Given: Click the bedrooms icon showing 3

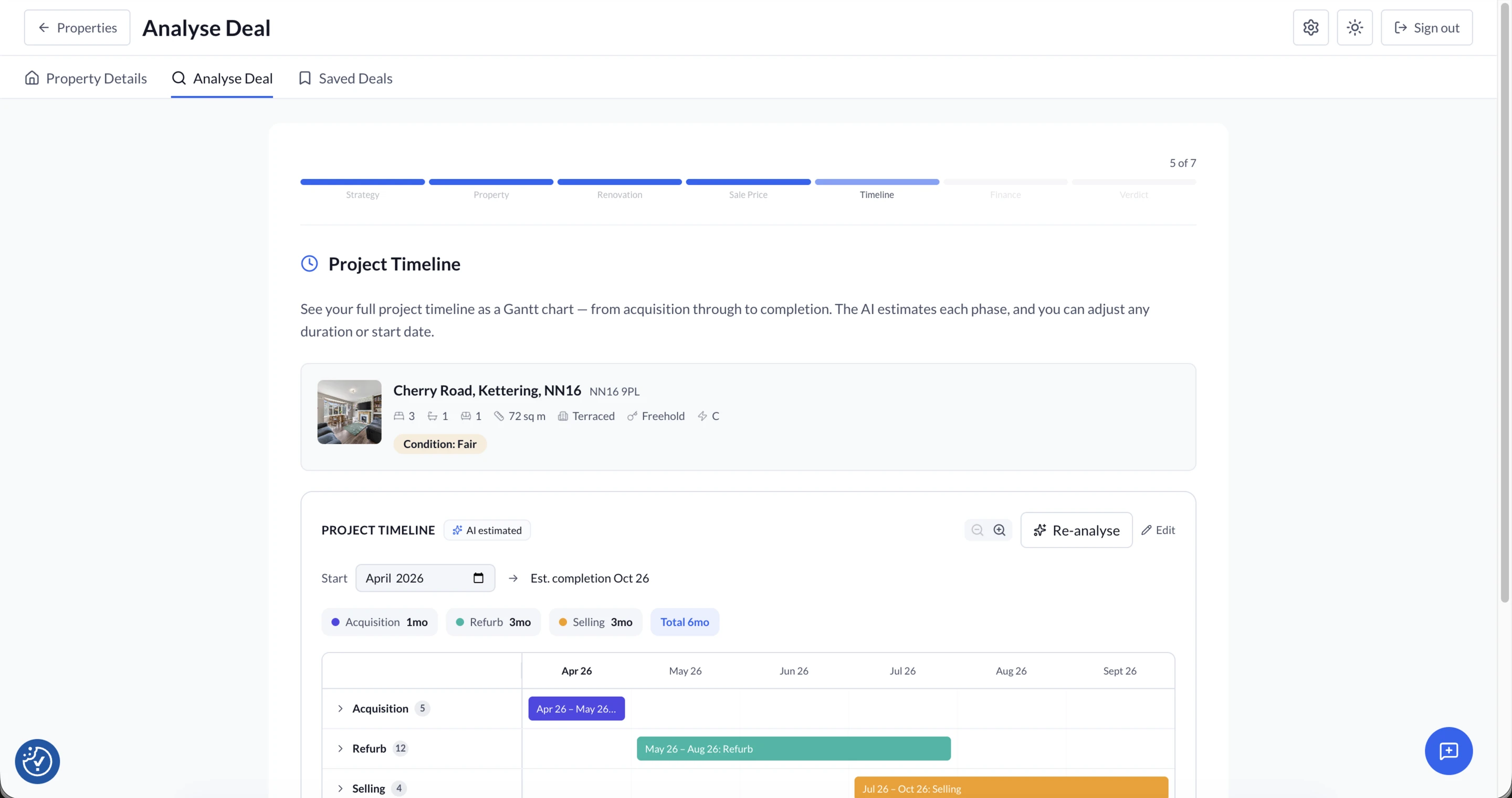Looking at the screenshot, I should [x=398, y=416].
